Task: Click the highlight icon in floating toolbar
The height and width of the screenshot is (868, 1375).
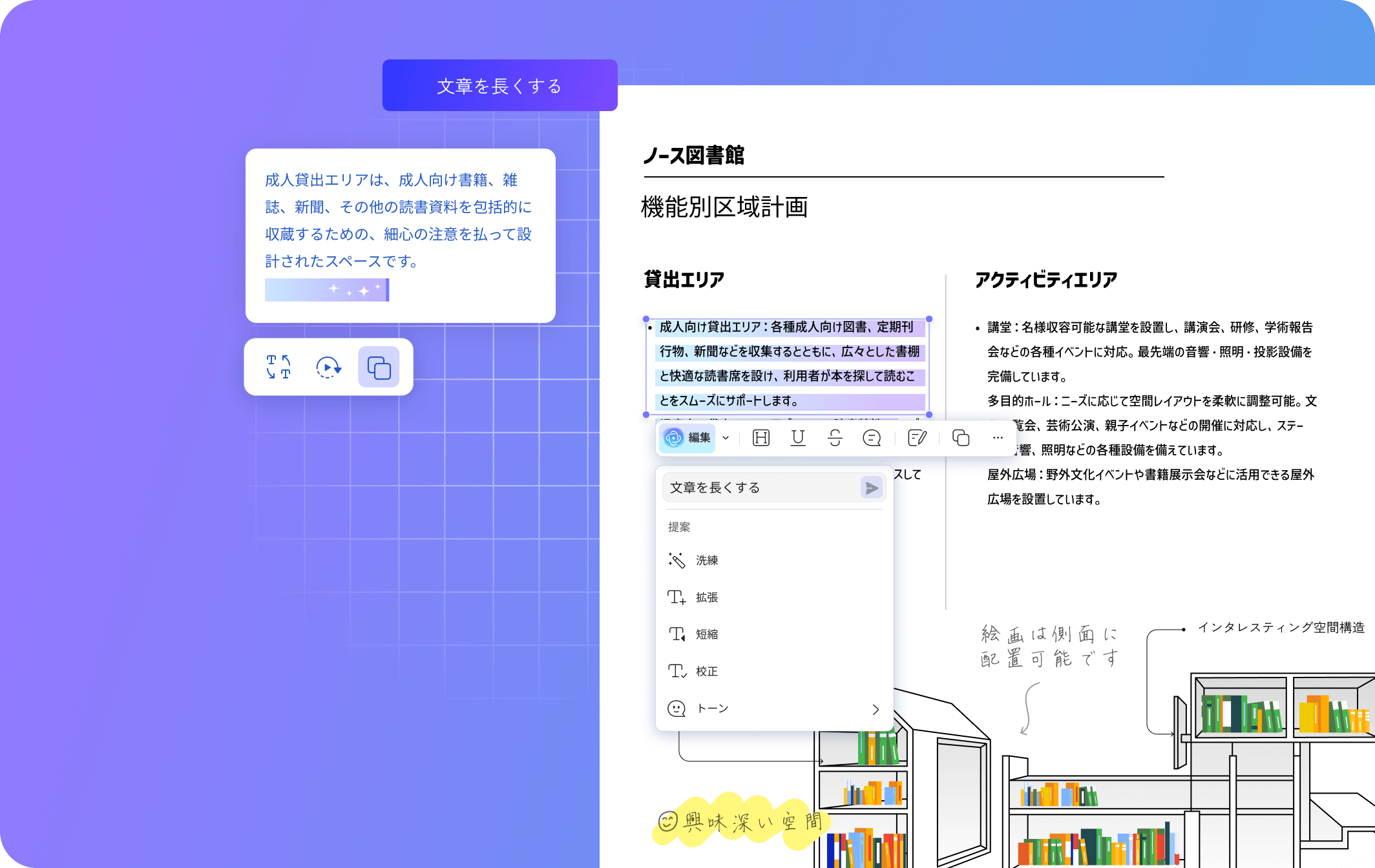Action: 761,438
